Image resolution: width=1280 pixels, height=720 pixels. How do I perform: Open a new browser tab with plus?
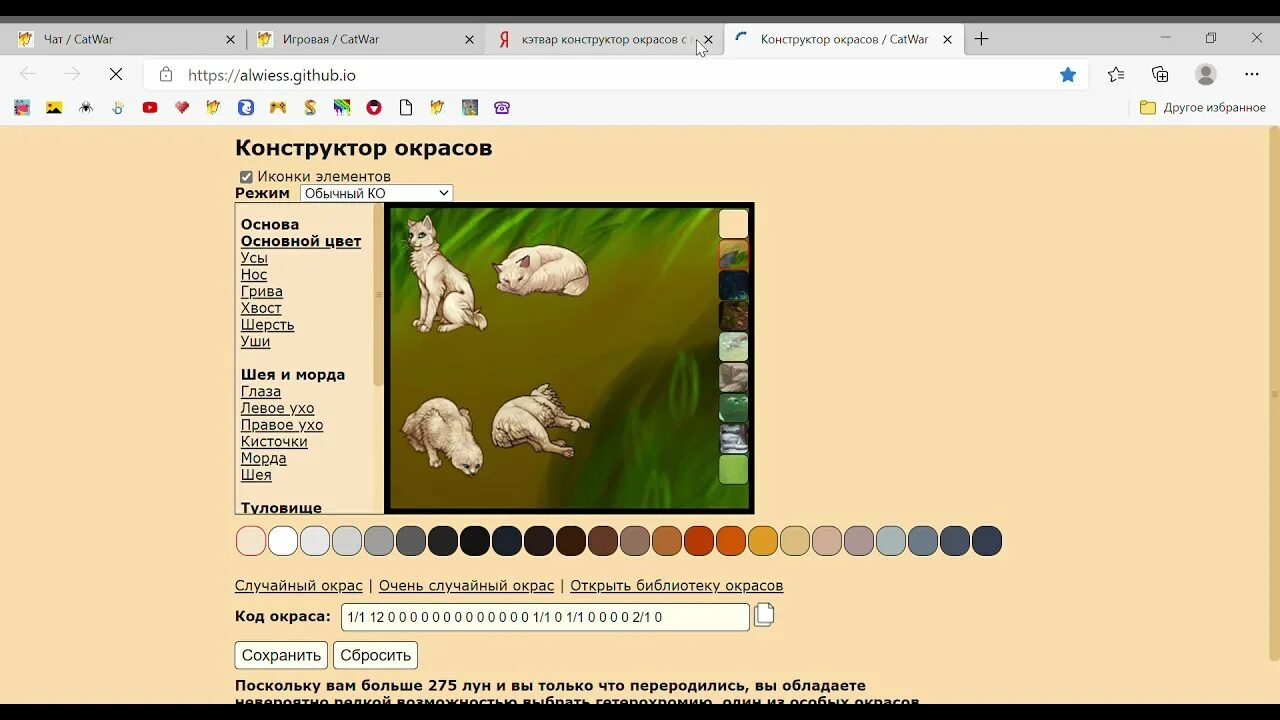pyautogui.click(x=981, y=39)
